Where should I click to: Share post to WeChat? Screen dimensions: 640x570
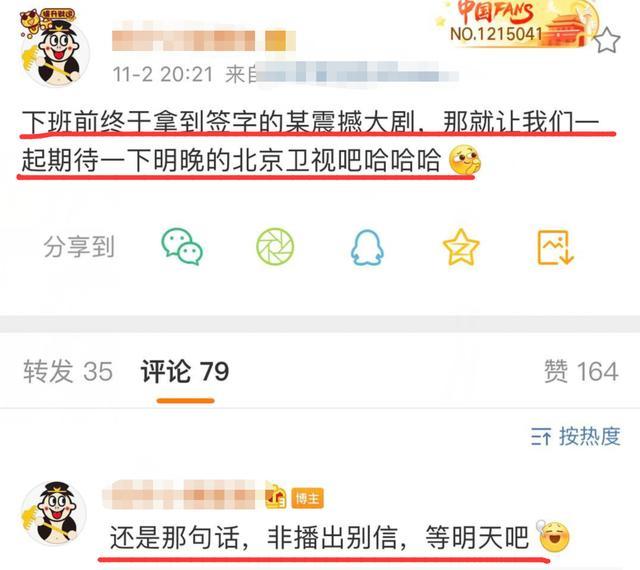point(182,246)
